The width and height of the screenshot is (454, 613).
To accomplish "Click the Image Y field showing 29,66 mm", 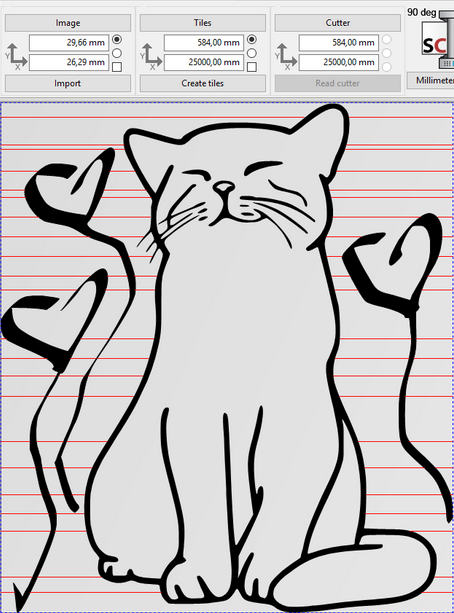I will click(x=69, y=43).
